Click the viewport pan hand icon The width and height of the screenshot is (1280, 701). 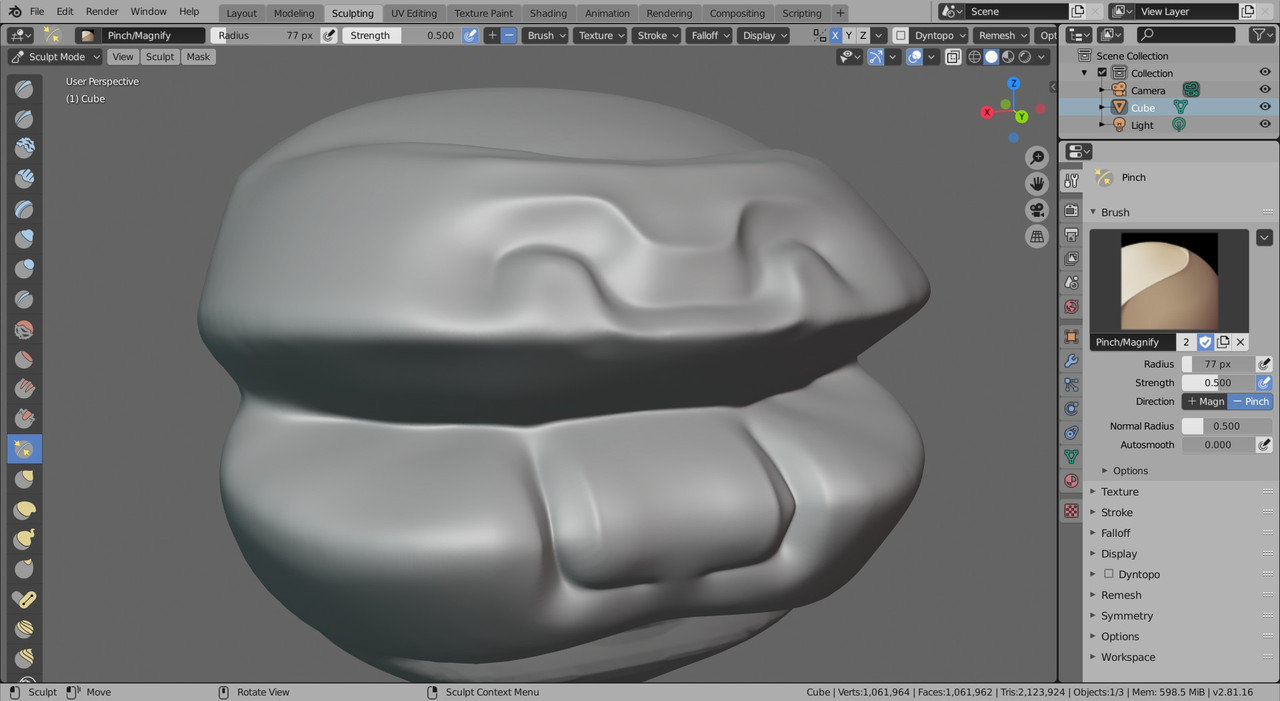[1037, 184]
